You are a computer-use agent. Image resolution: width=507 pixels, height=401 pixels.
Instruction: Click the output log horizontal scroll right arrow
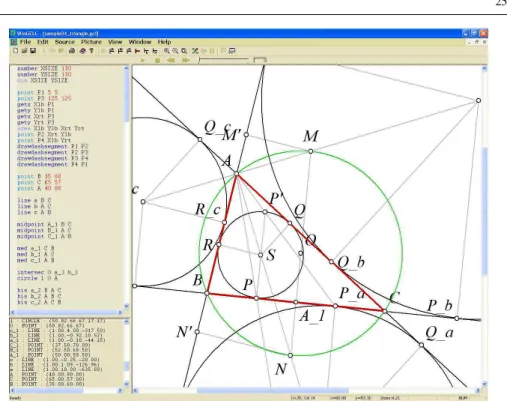(x=120, y=390)
